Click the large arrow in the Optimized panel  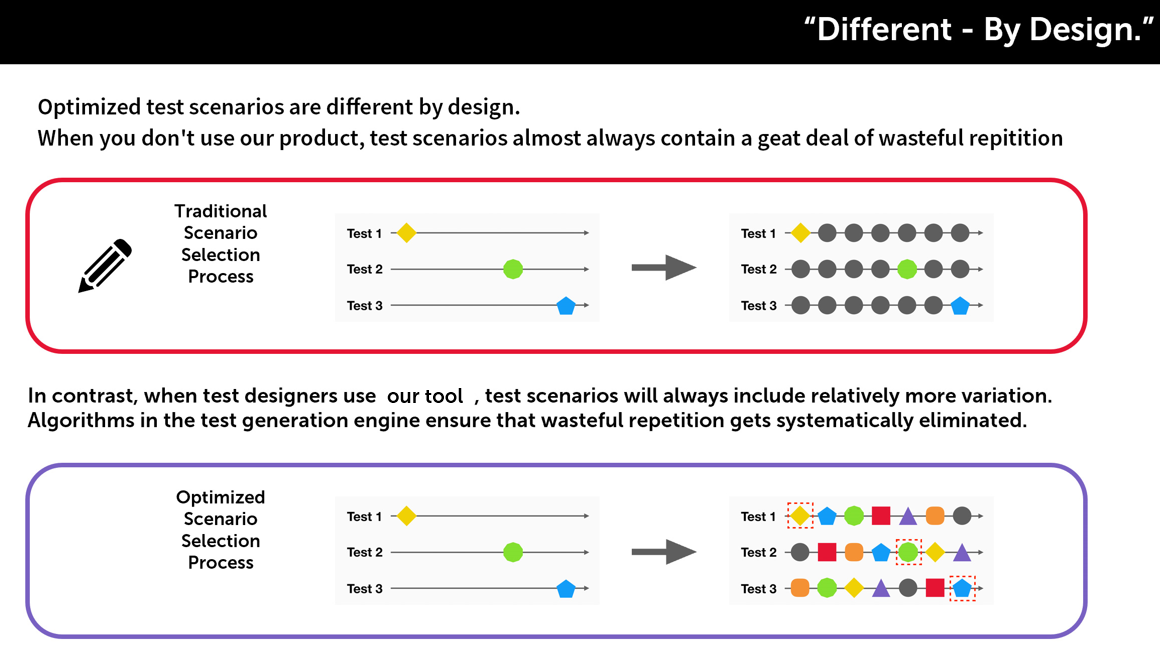pyautogui.click(x=664, y=552)
